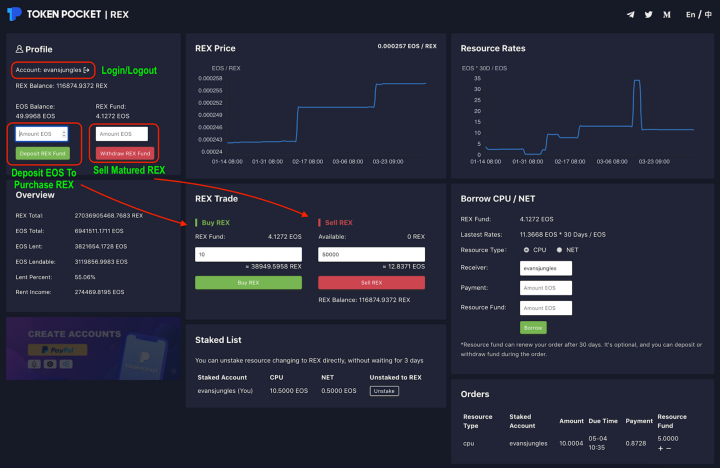The height and width of the screenshot is (468, 720).
Task: Click the '6941511.1711 EOS' total value
Action: [99, 231]
